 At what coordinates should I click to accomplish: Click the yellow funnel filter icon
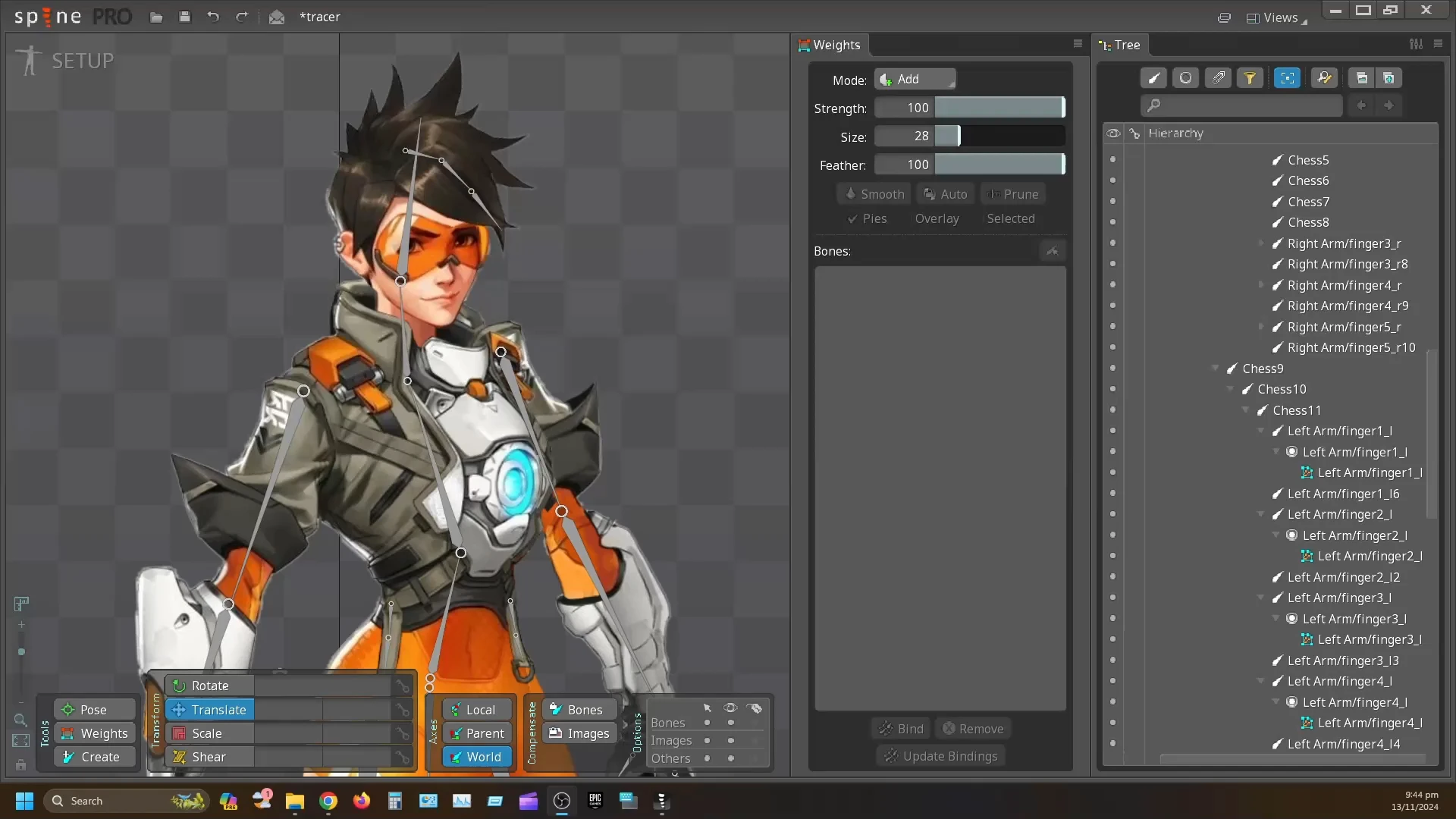1250,78
